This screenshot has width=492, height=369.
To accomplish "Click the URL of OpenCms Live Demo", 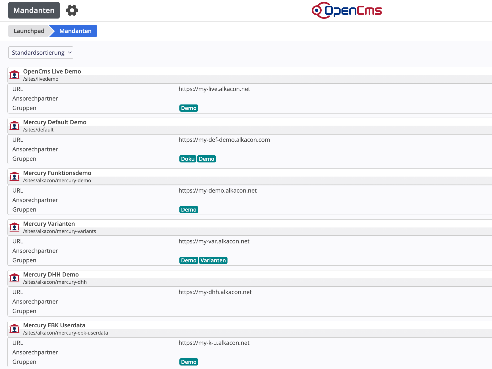I will coord(214,89).
